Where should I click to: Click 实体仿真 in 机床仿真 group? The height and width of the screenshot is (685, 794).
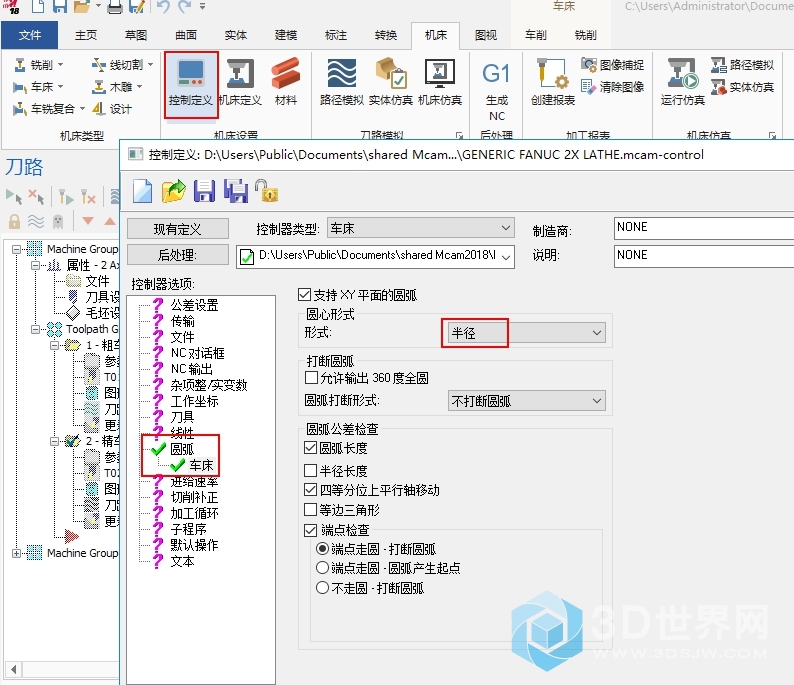pos(742,88)
